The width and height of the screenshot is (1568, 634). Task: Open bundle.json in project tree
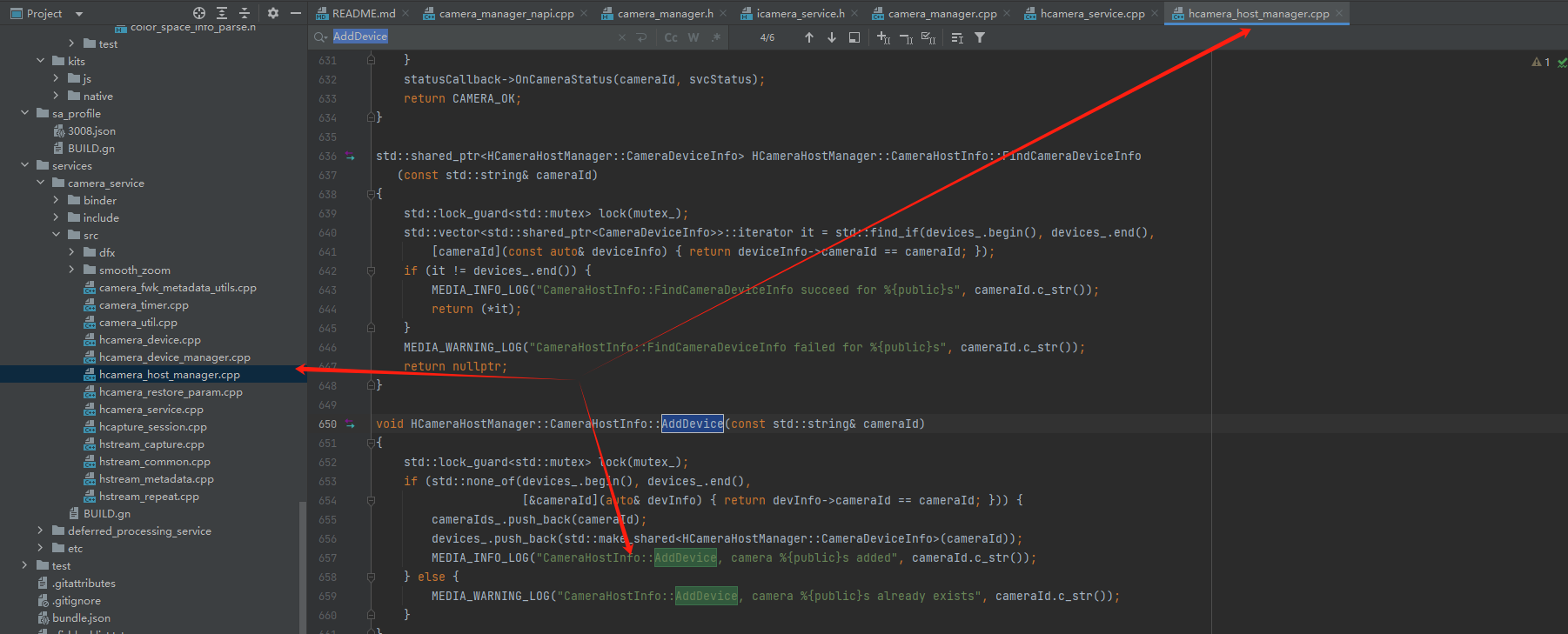point(81,617)
